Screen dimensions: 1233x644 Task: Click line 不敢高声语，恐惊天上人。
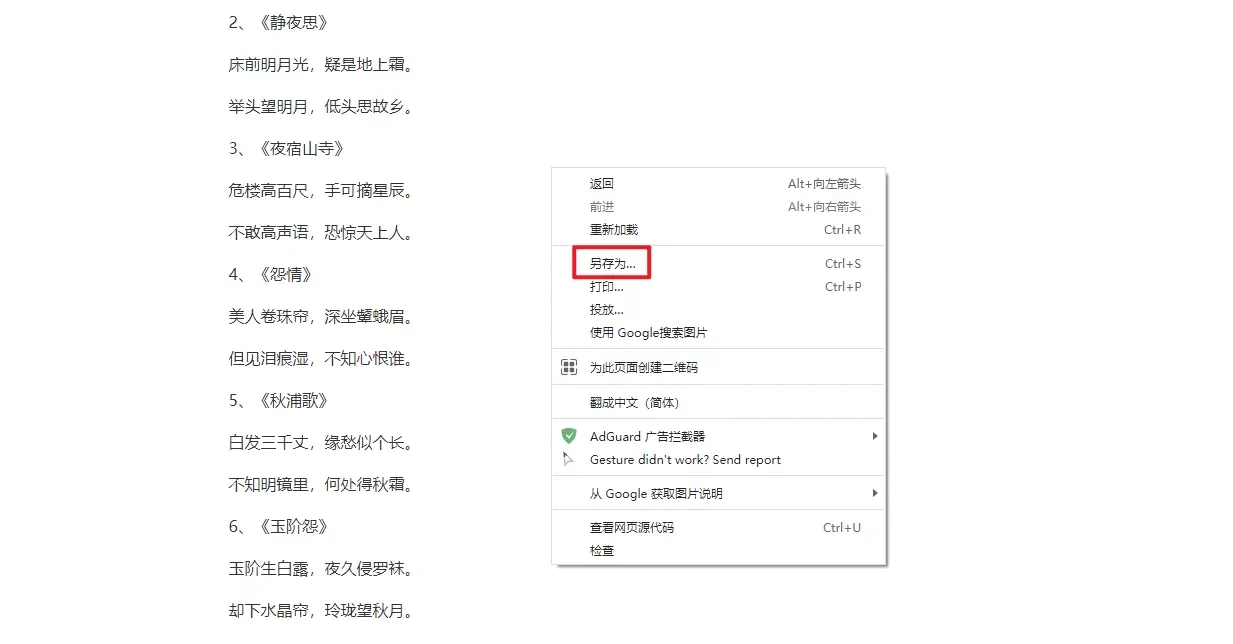(x=321, y=233)
